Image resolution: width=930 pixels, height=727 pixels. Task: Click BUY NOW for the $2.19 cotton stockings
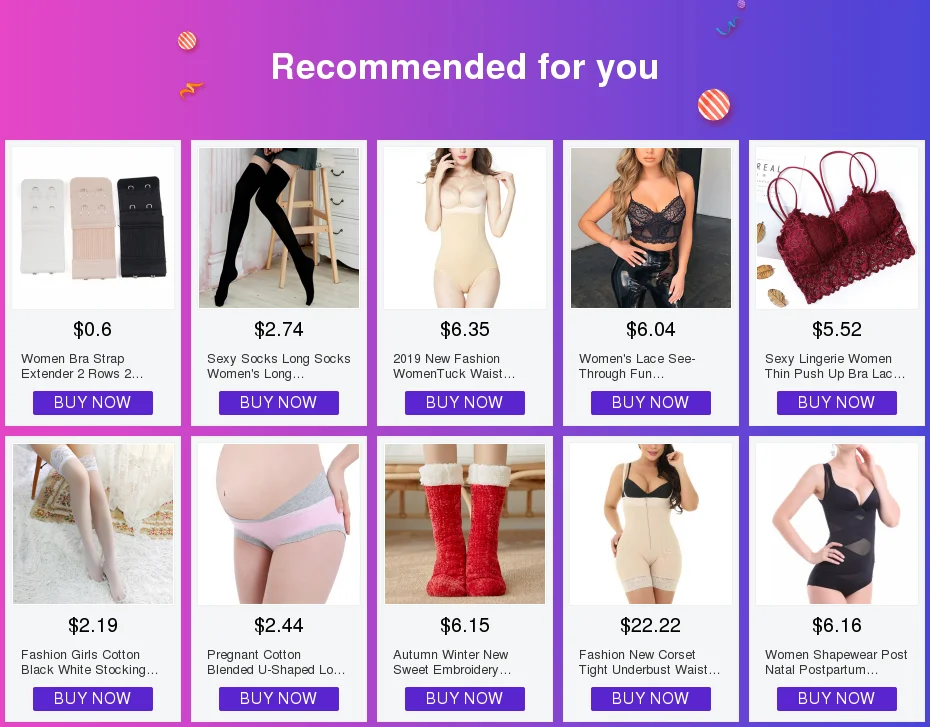pos(93,699)
